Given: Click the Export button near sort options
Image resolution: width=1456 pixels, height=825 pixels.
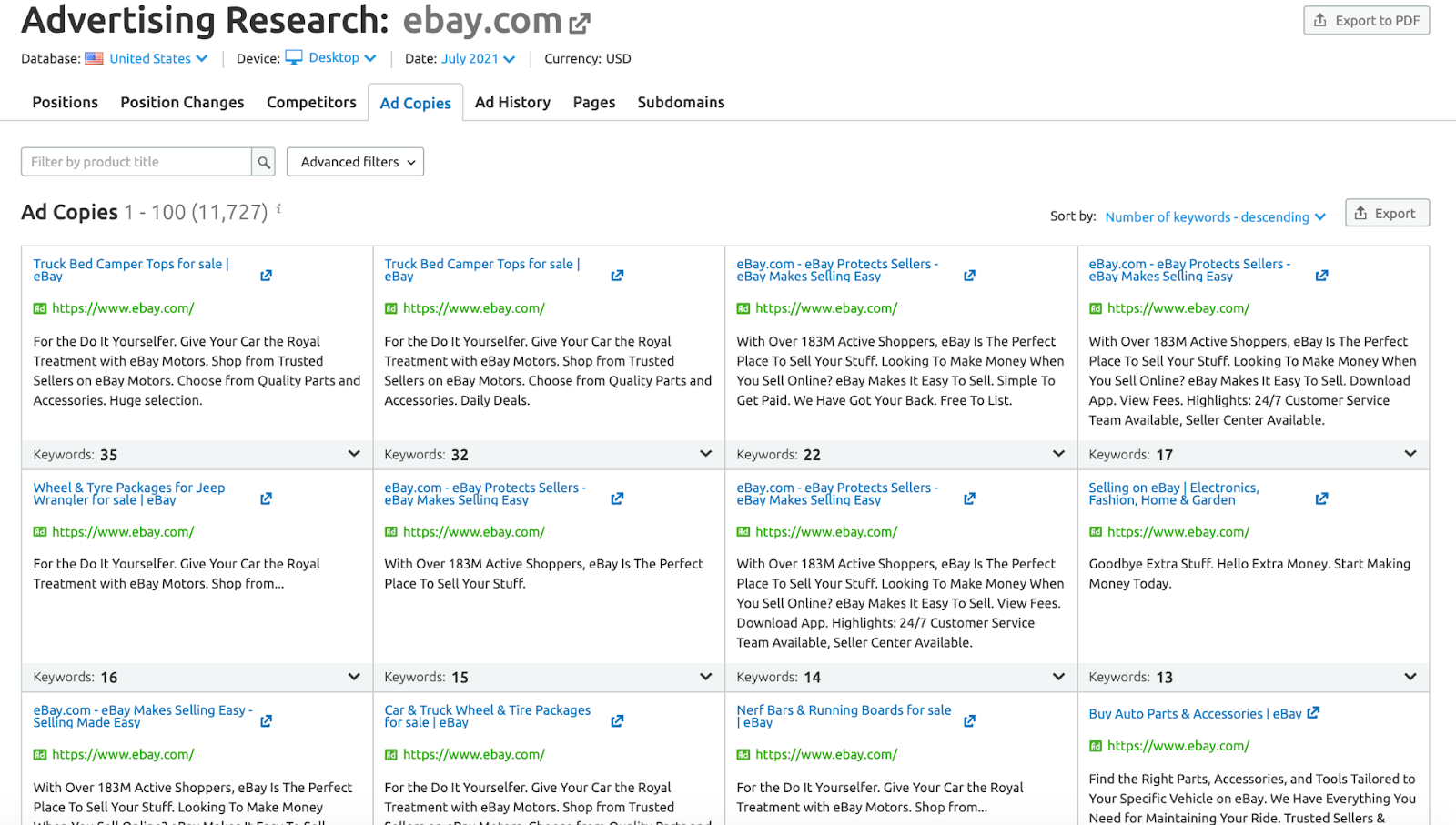Looking at the screenshot, I should (1387, 213).
